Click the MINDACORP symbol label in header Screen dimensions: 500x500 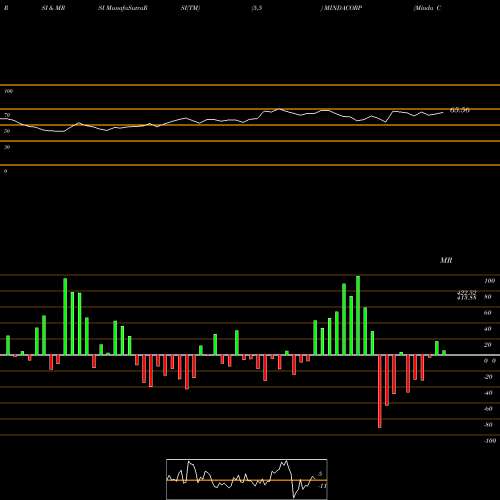pos(341,8)
